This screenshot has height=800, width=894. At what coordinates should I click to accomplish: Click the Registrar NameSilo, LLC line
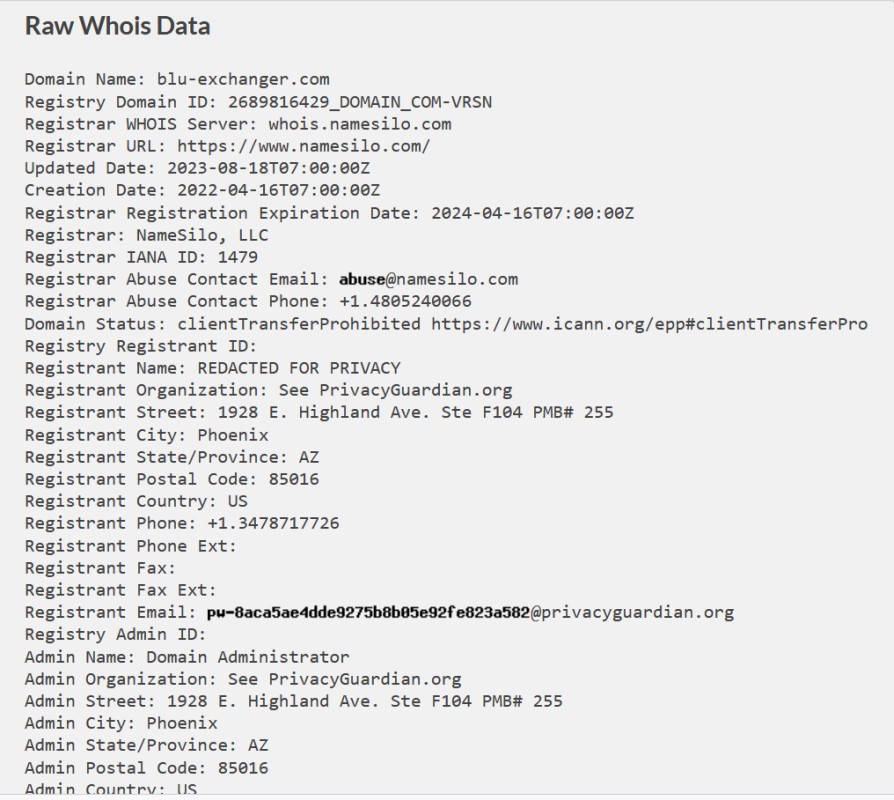(x=147, y=235)
